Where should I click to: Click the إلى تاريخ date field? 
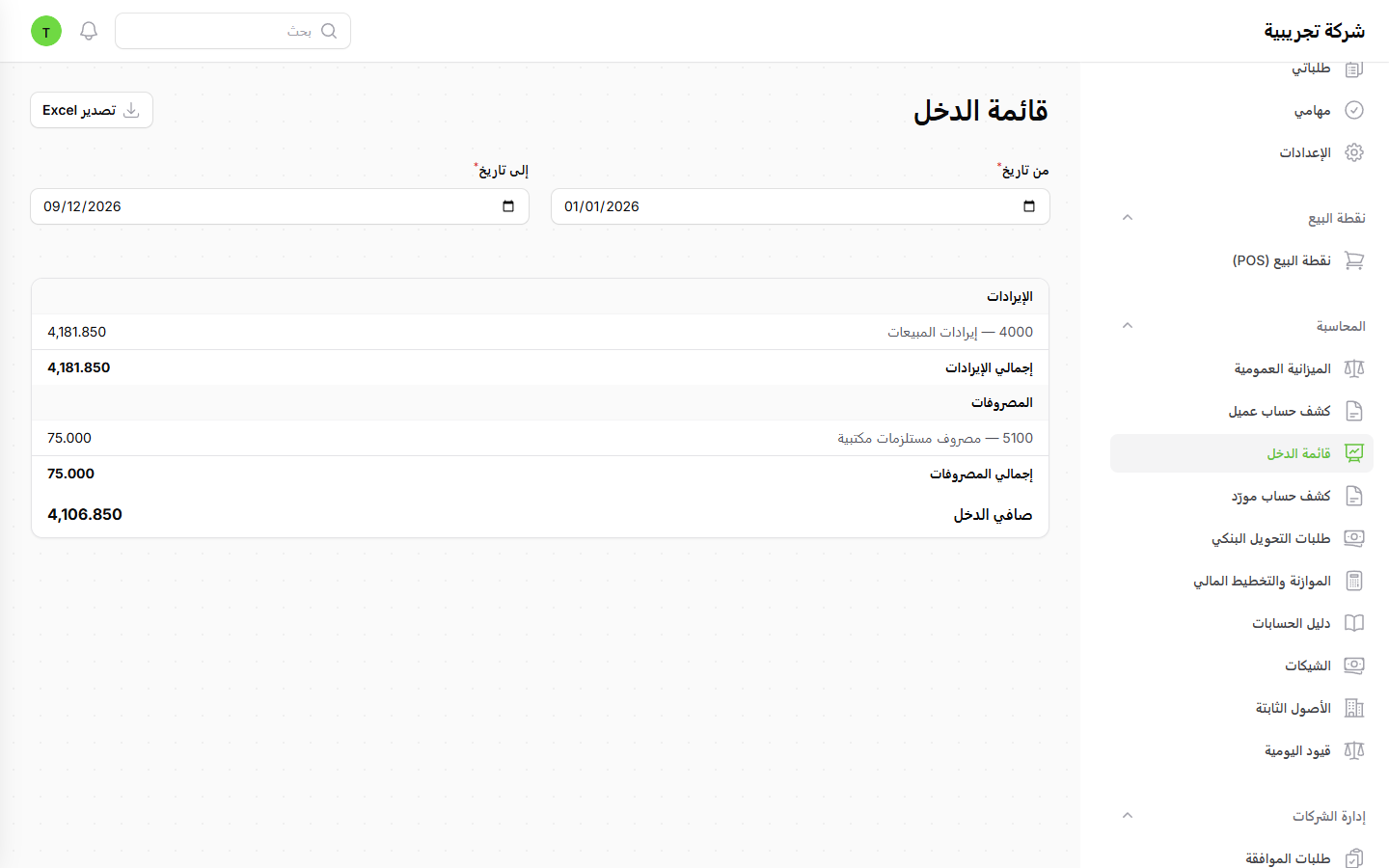pos(280,206)
